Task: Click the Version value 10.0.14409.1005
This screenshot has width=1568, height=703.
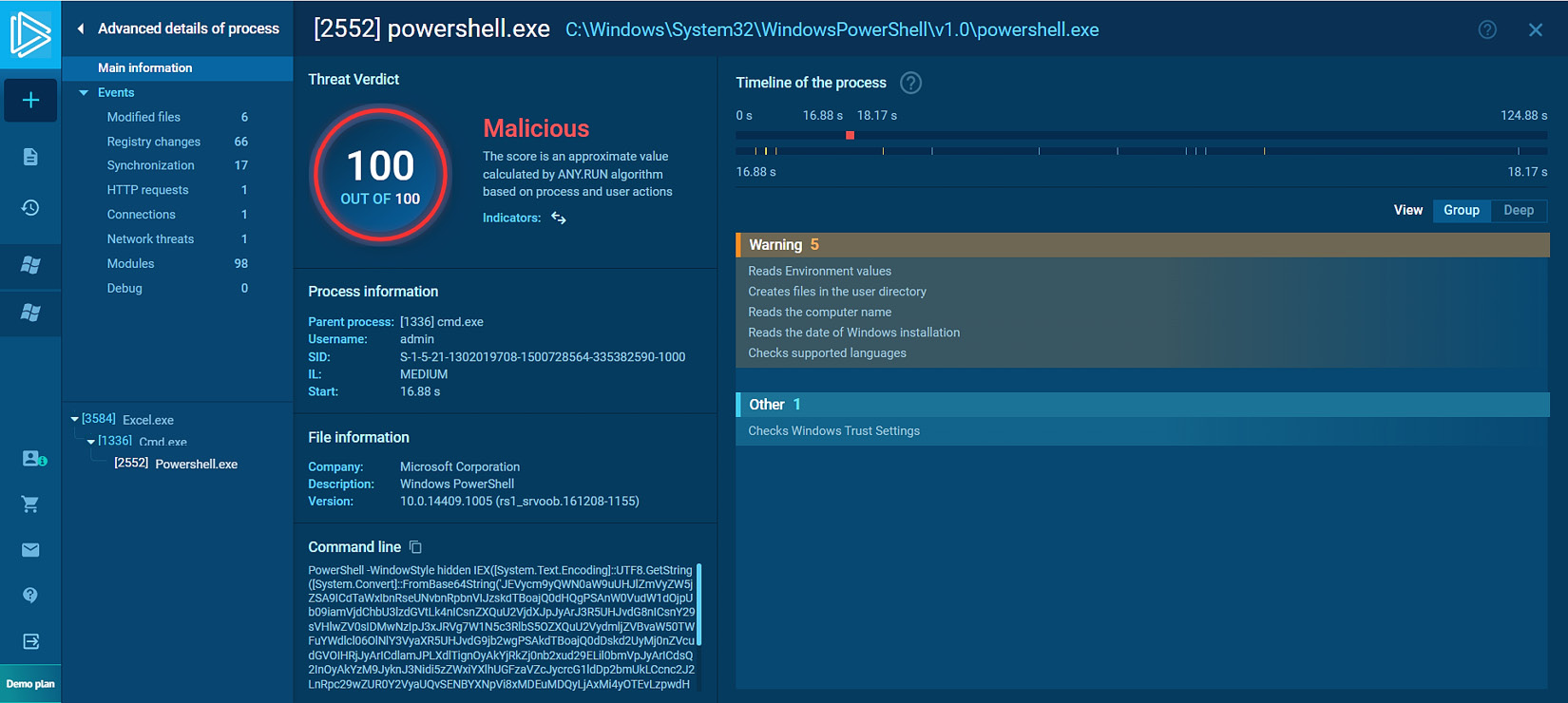Action: point(519,502)
